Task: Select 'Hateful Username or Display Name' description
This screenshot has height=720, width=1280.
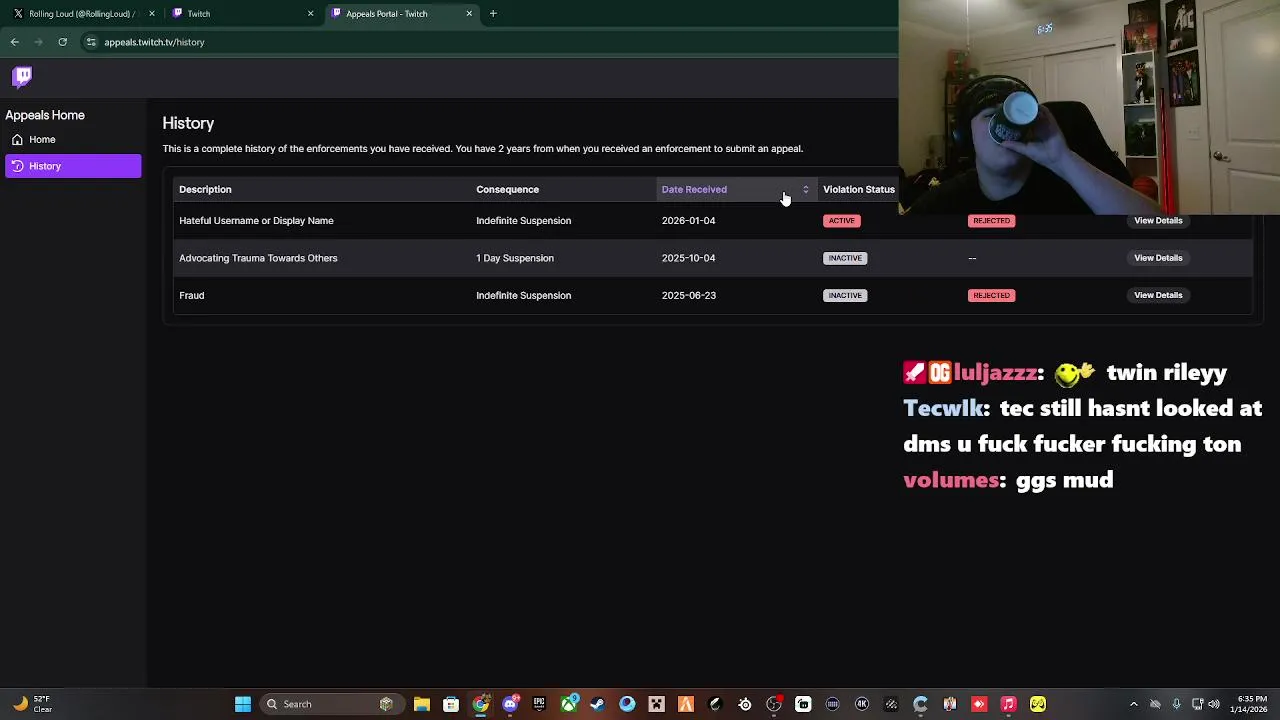Action: click(256, 220)
